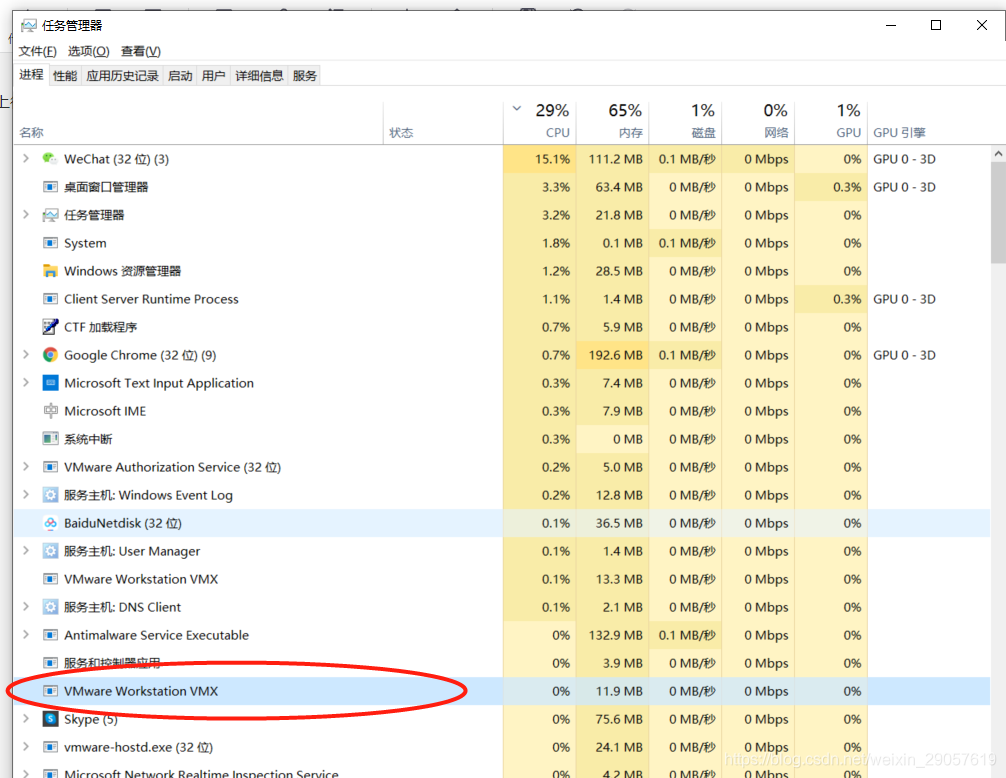Switch to the 详细信息 tab
This screenshot has height=778, width=1006.
point(259,76)
